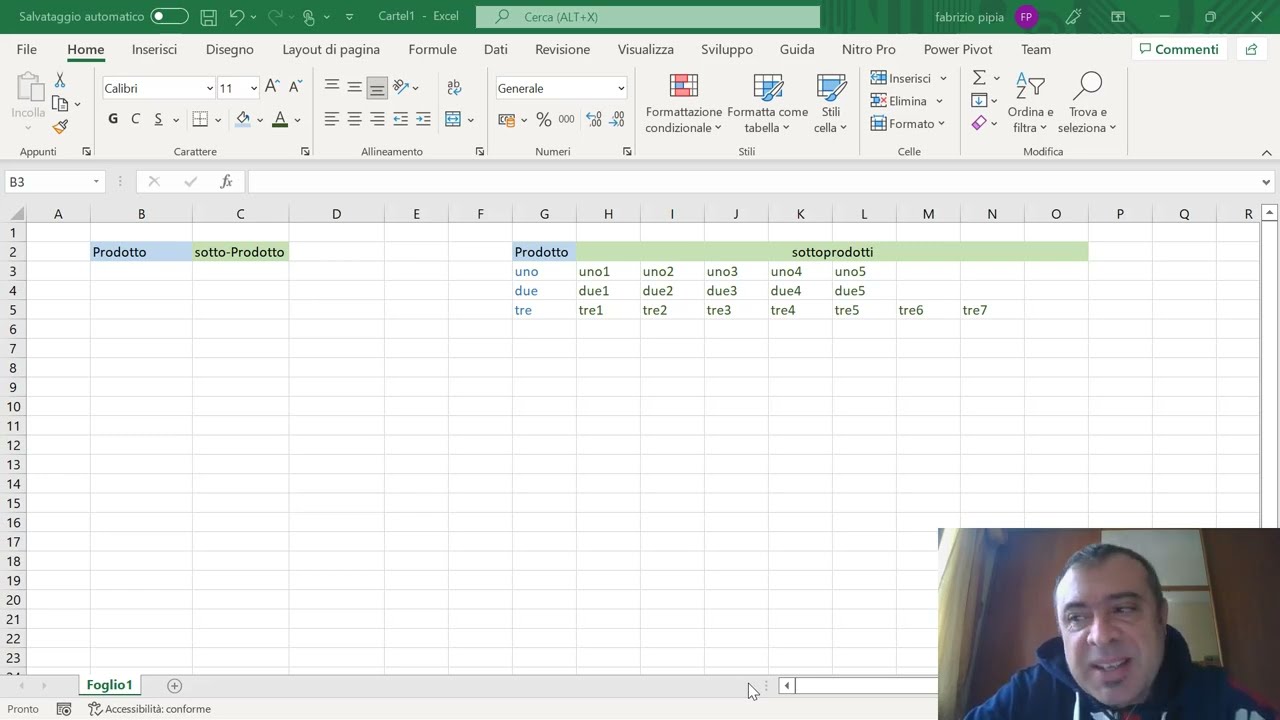Click the Borders icon

click(200, 119)
